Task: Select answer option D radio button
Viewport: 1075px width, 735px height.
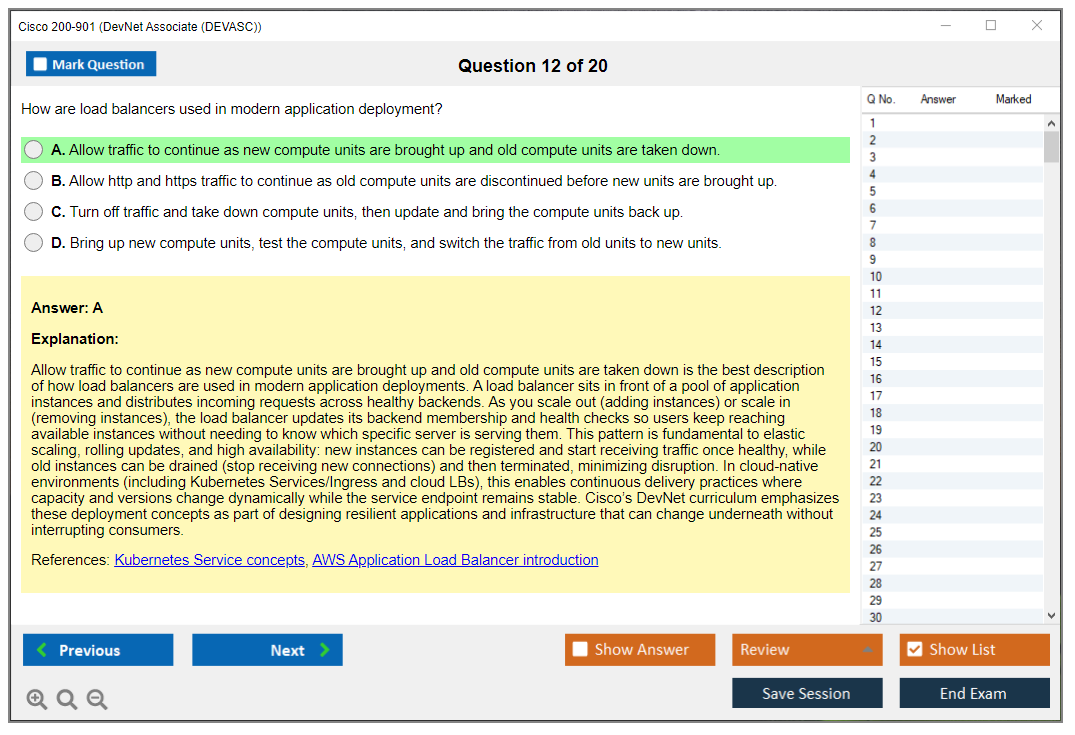Action: coord(34,243)
